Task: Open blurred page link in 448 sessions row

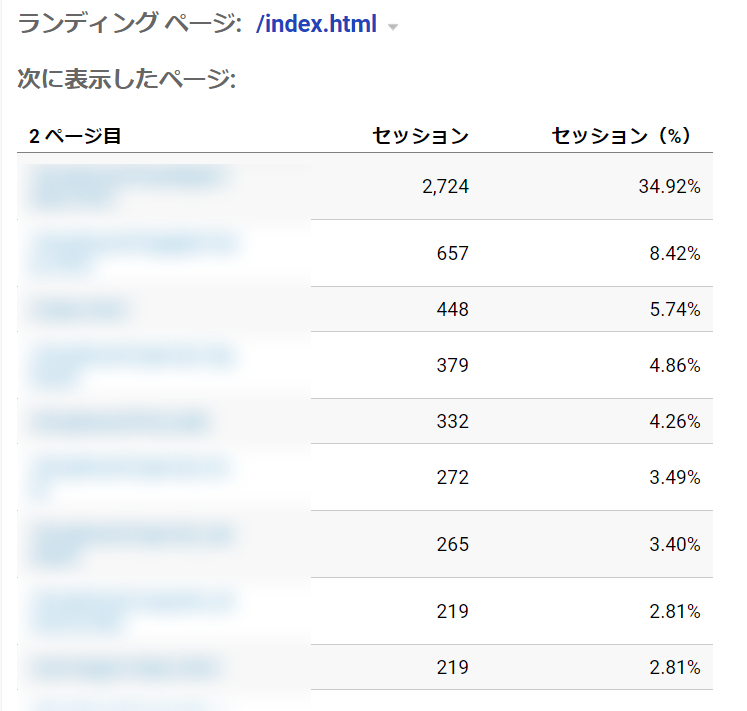Action: [80, 309]
